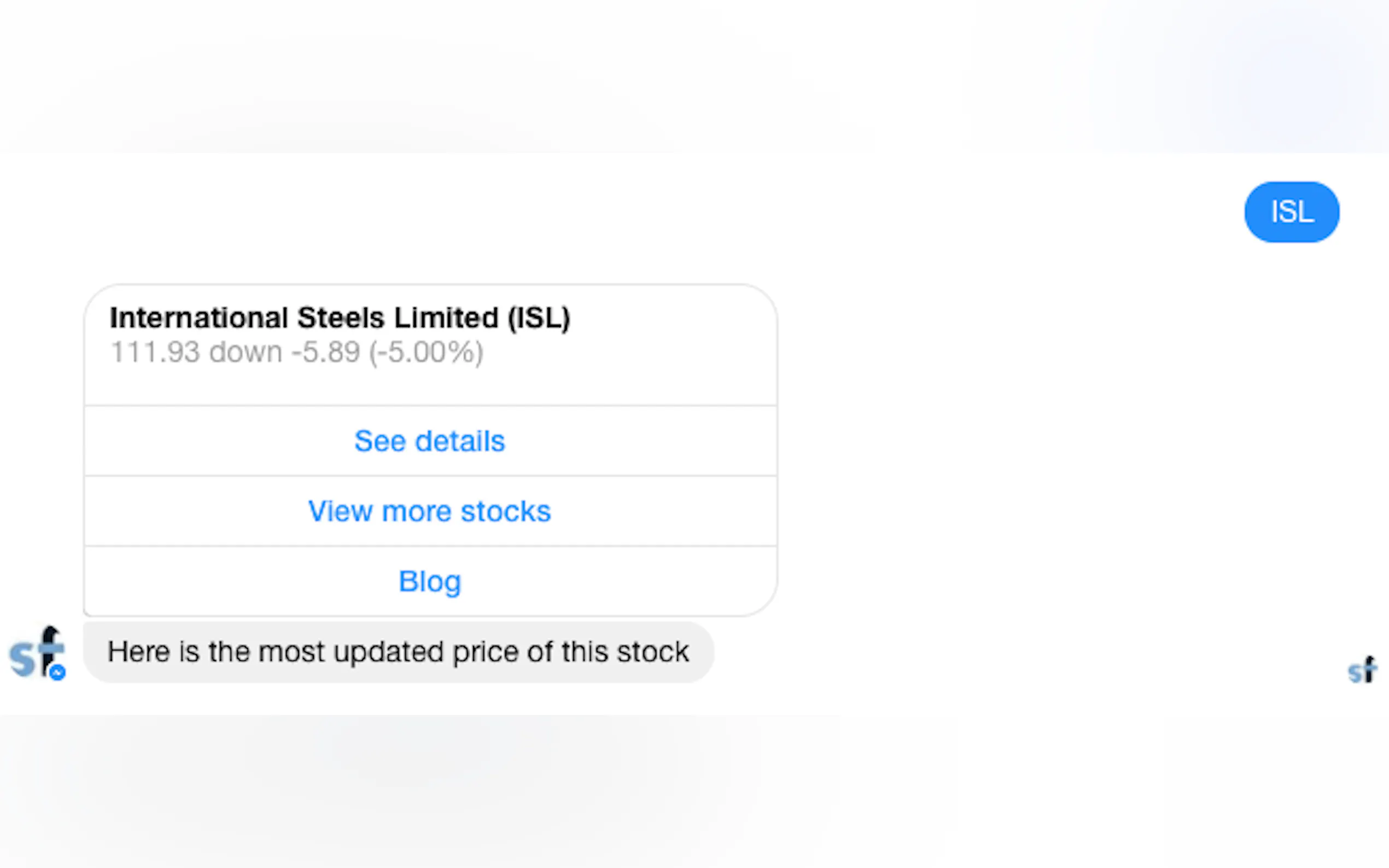Image resolution: width=1389 pixels, height=868 pixels.
Task: Click the sf bot profile avatar
Action: 36,653
